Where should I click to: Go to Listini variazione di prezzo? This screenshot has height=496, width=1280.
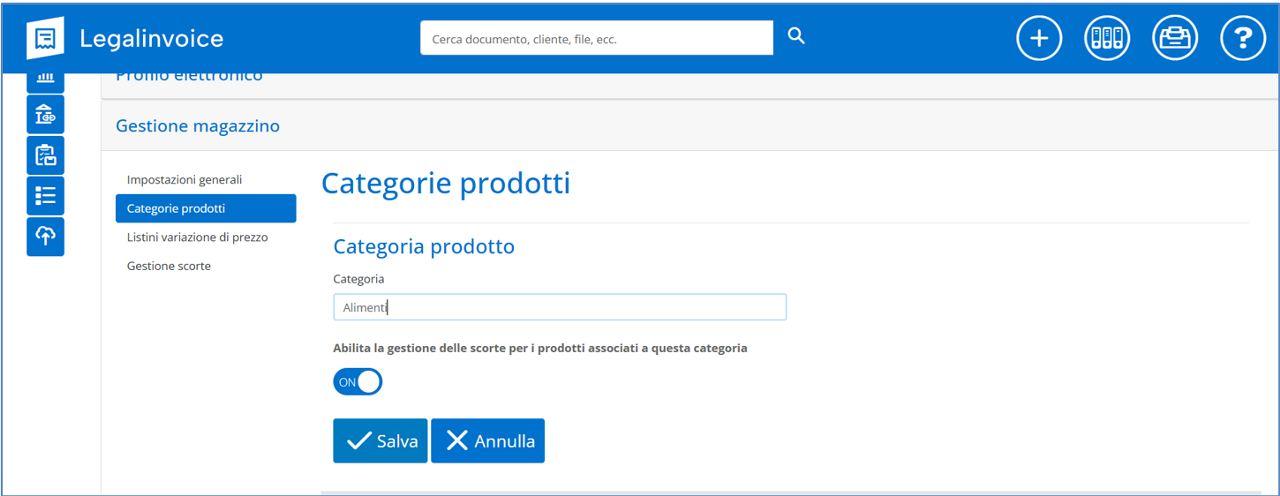point(197,237)
